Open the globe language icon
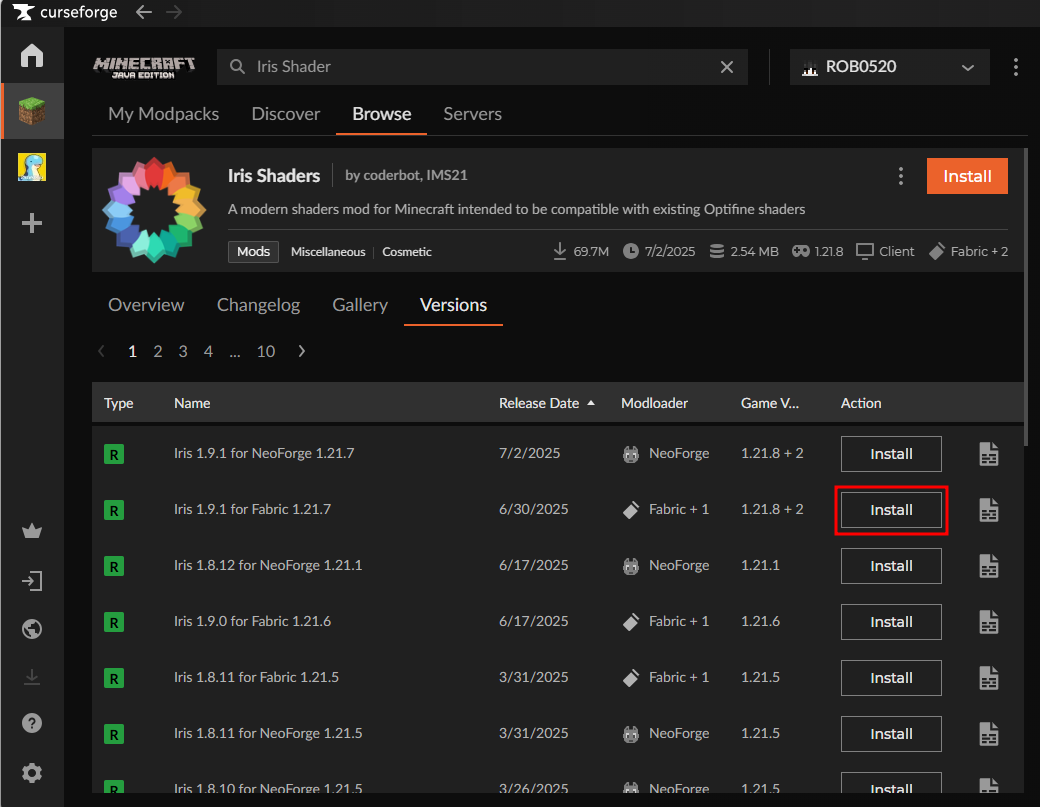The width and height of the screenshot is (1040, 807). click(32, 629)
